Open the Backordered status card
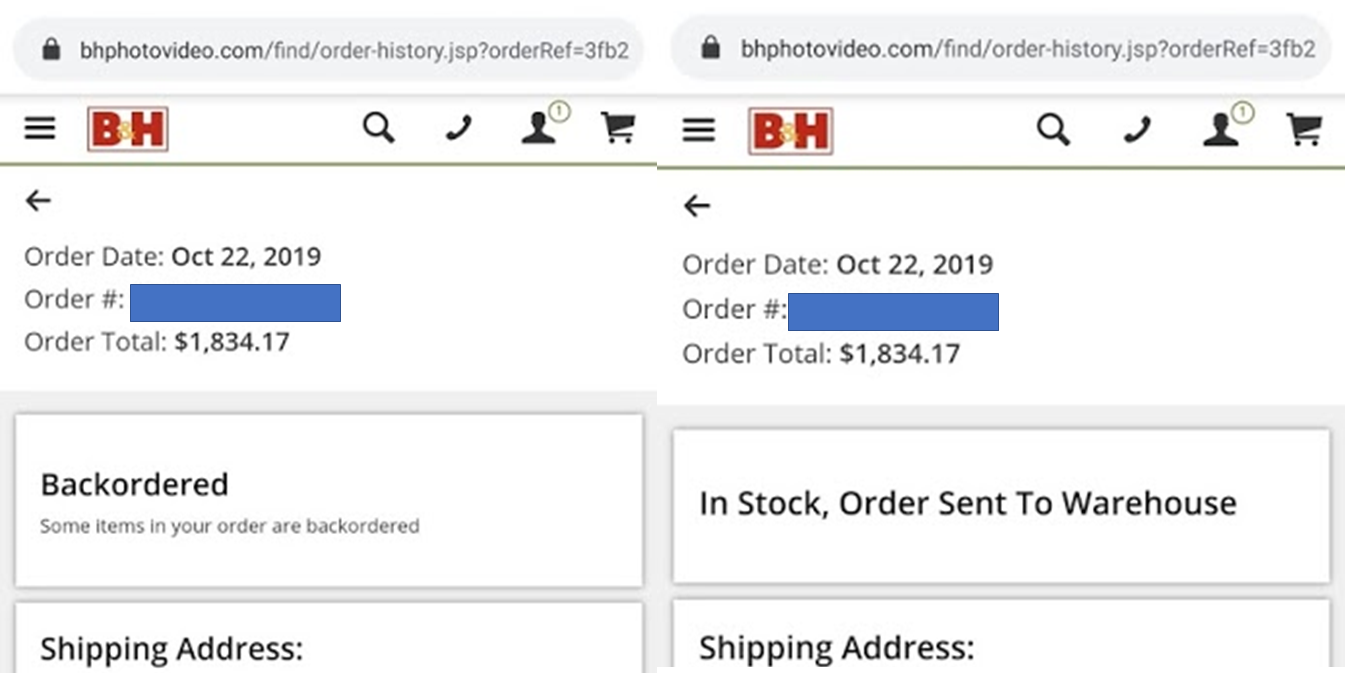This screenshot has height=673, width=1345. coord(329,501)
